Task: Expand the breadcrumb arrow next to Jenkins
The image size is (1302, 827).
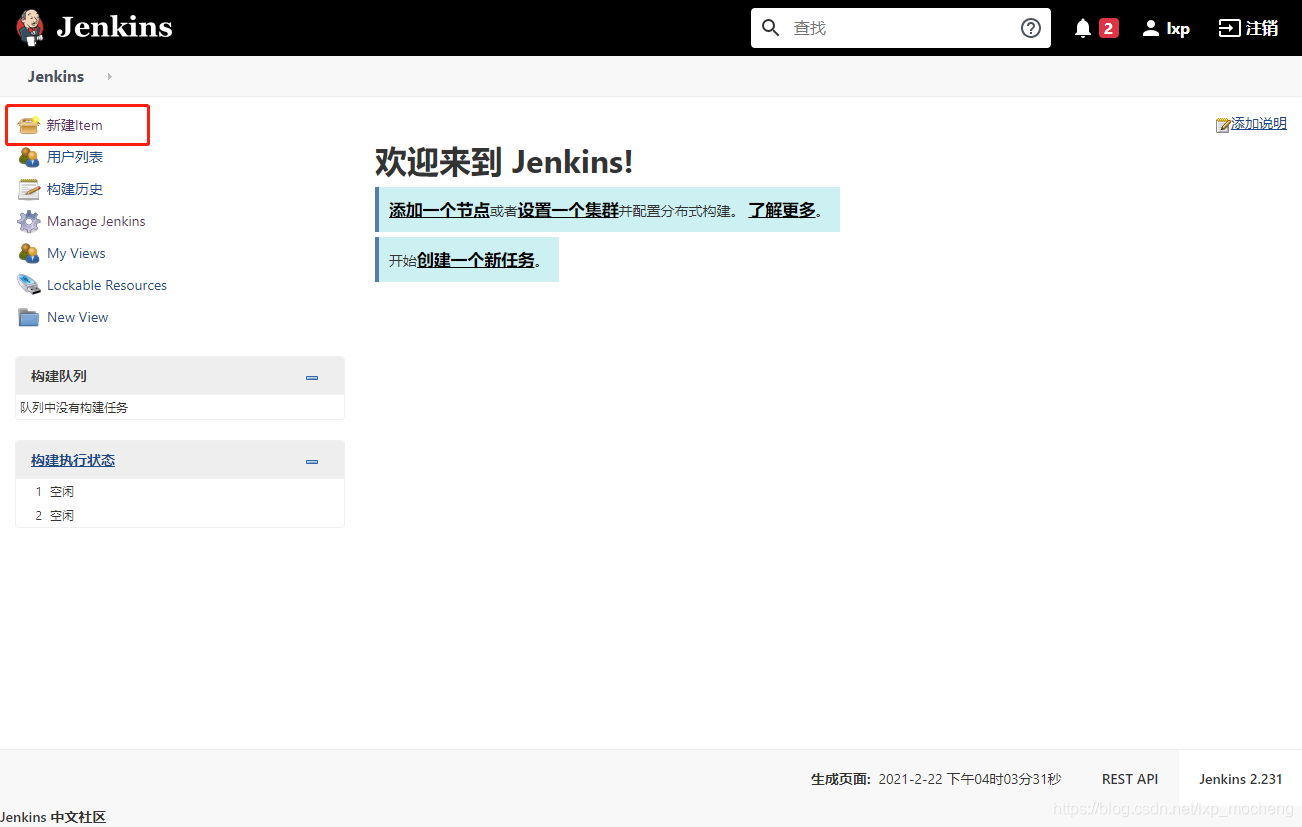Action: [109, 76]
